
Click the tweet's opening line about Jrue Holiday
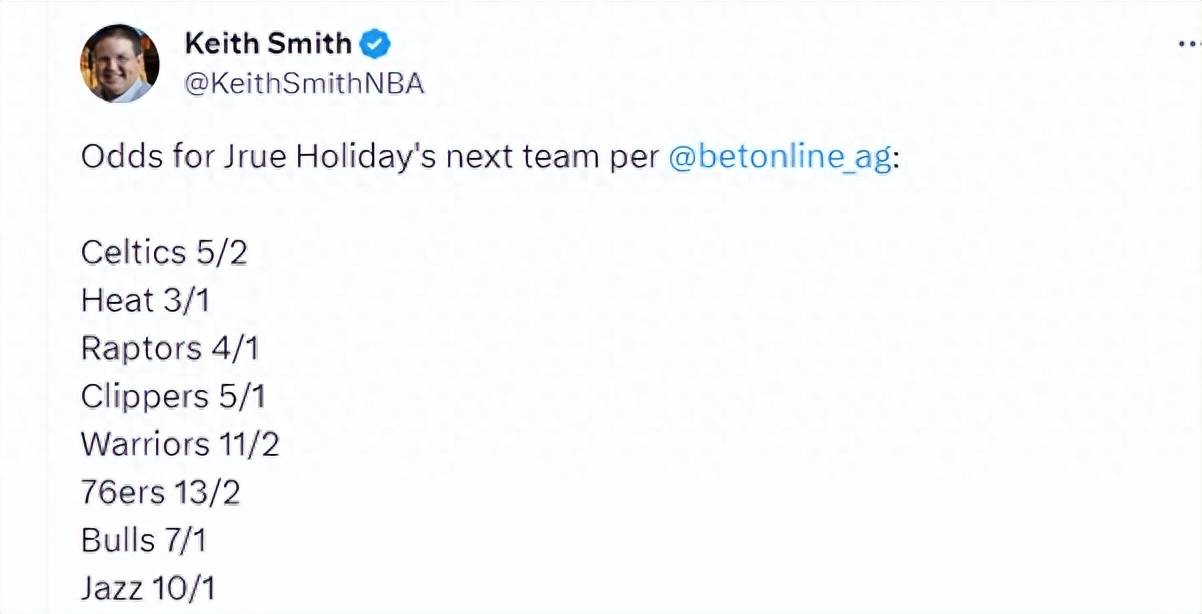click(490, 159)
